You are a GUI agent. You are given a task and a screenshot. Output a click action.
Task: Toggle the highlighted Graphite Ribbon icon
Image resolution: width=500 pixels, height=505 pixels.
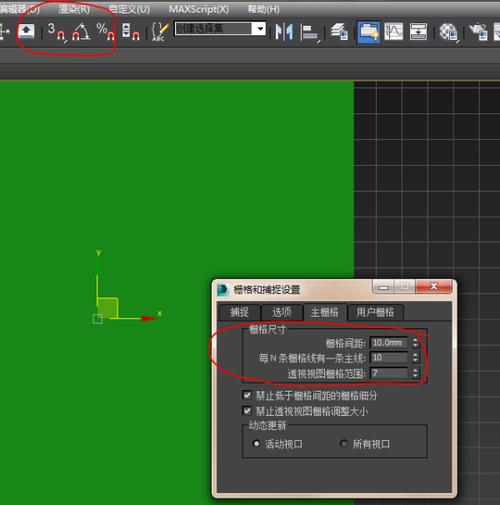coord(368,32)
